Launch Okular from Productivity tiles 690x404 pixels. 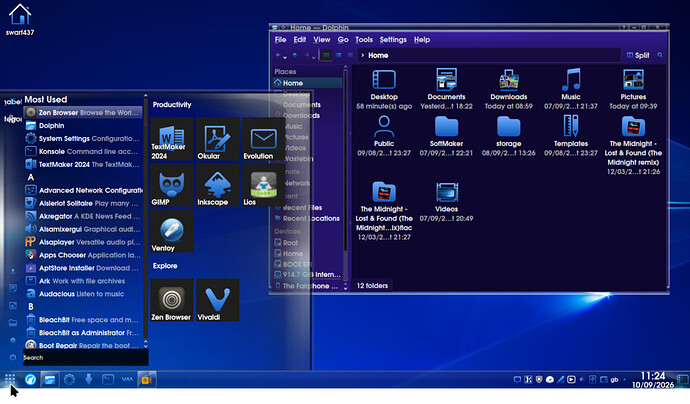(x=217, y=139)
